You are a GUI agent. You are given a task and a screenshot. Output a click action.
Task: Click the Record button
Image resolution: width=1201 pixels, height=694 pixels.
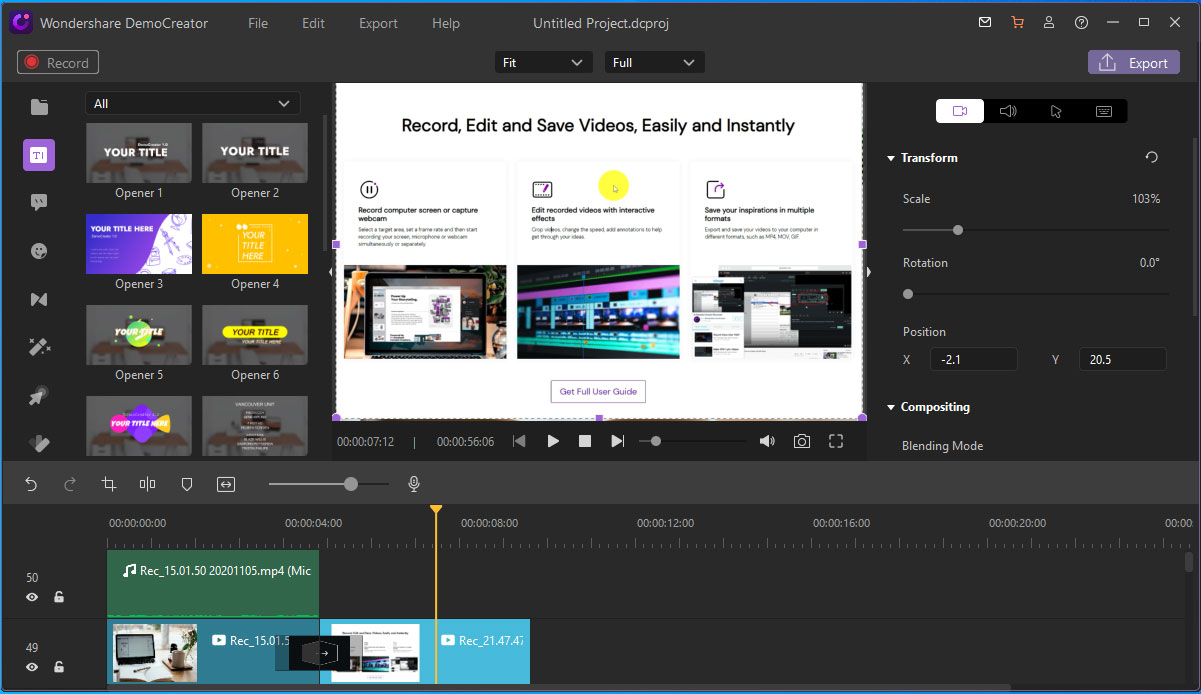59,63
